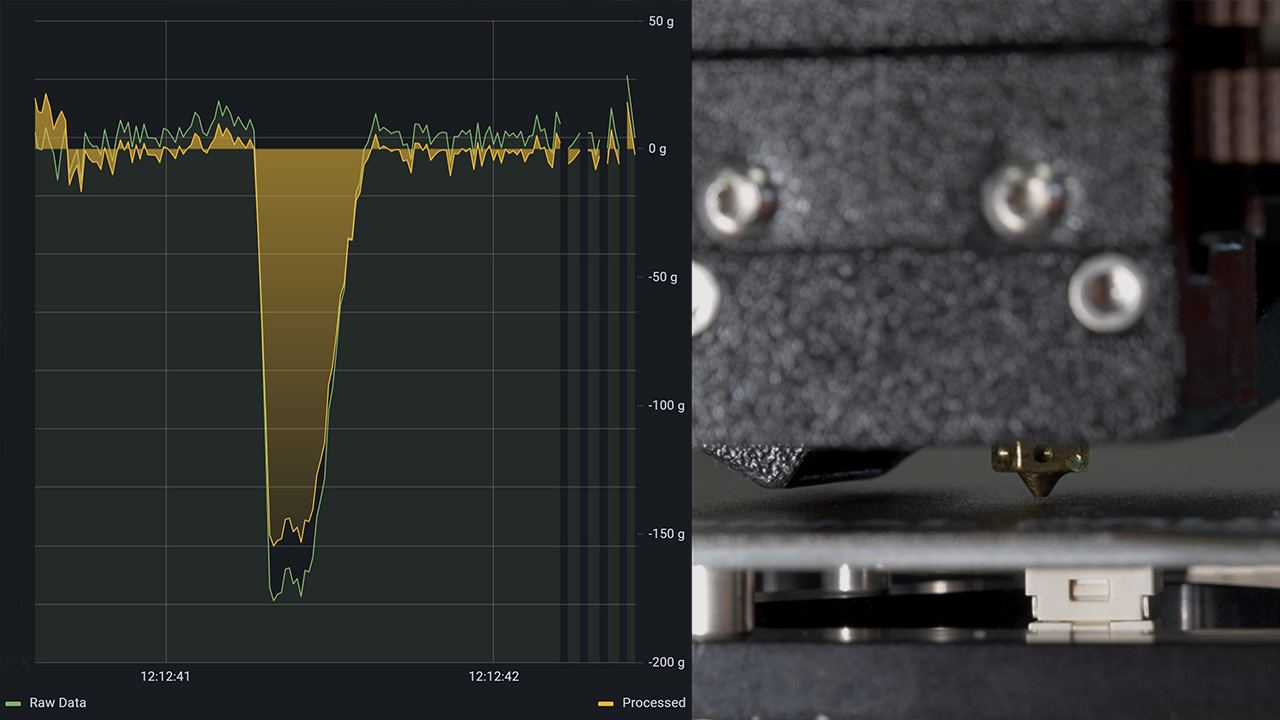Click the 12:12:41 time axis label
The width and height of the screenshot is (1280, 720).
coord(165,677)
